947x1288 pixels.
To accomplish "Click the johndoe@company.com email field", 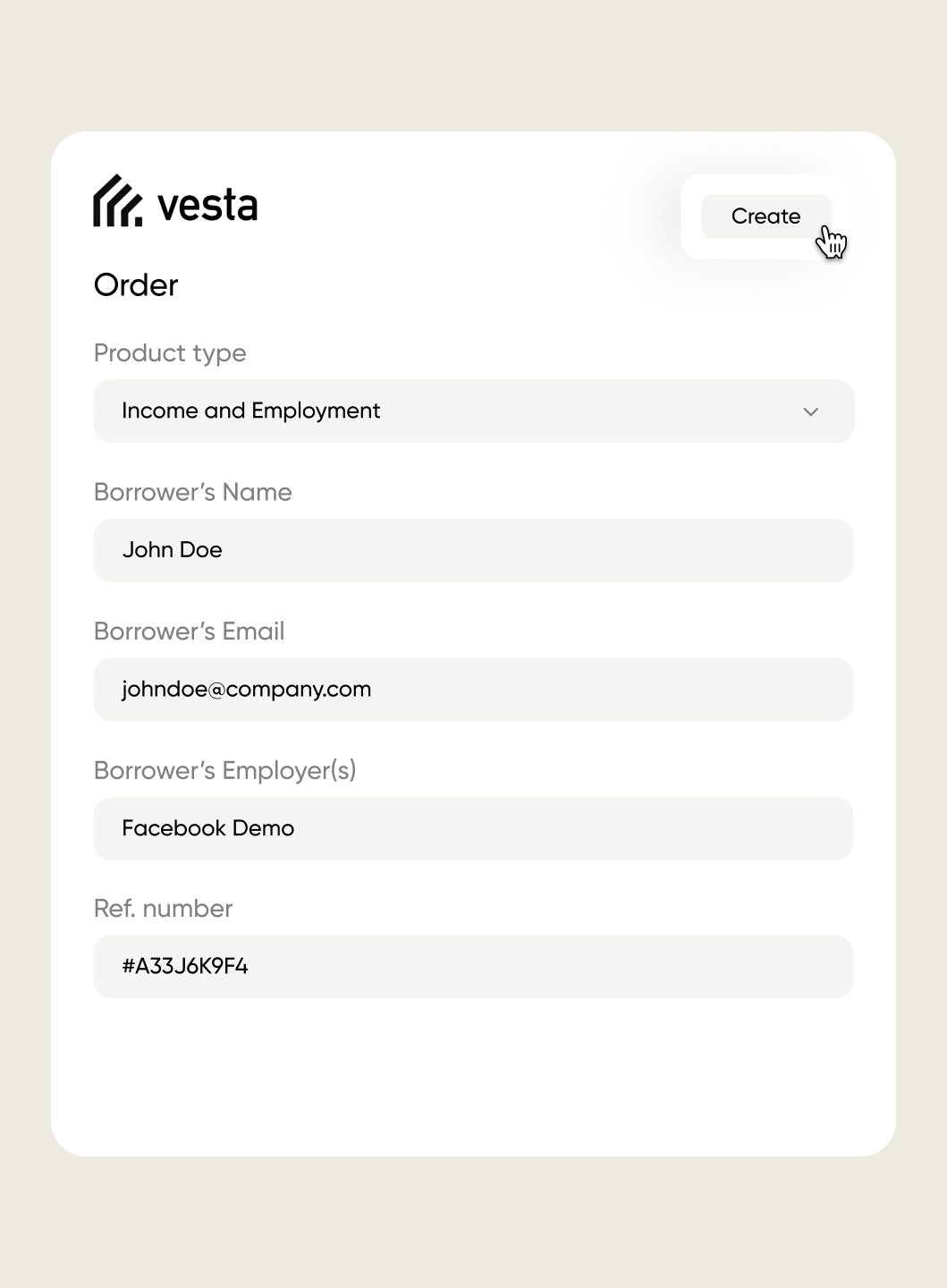I will pos(473,690).
